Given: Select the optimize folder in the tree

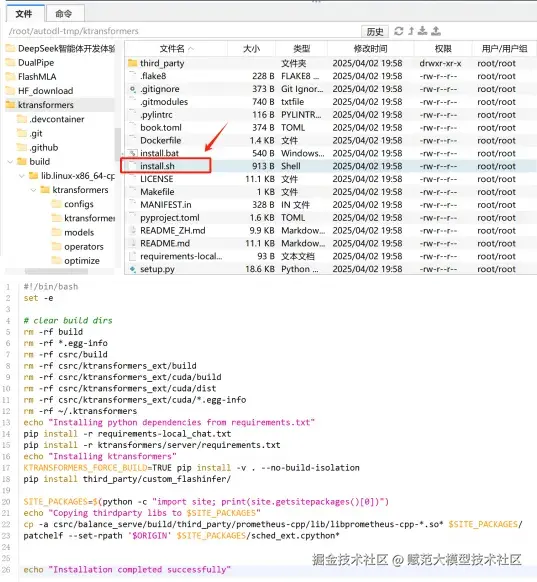Looking at the screenshot, I should coord(82,261).
